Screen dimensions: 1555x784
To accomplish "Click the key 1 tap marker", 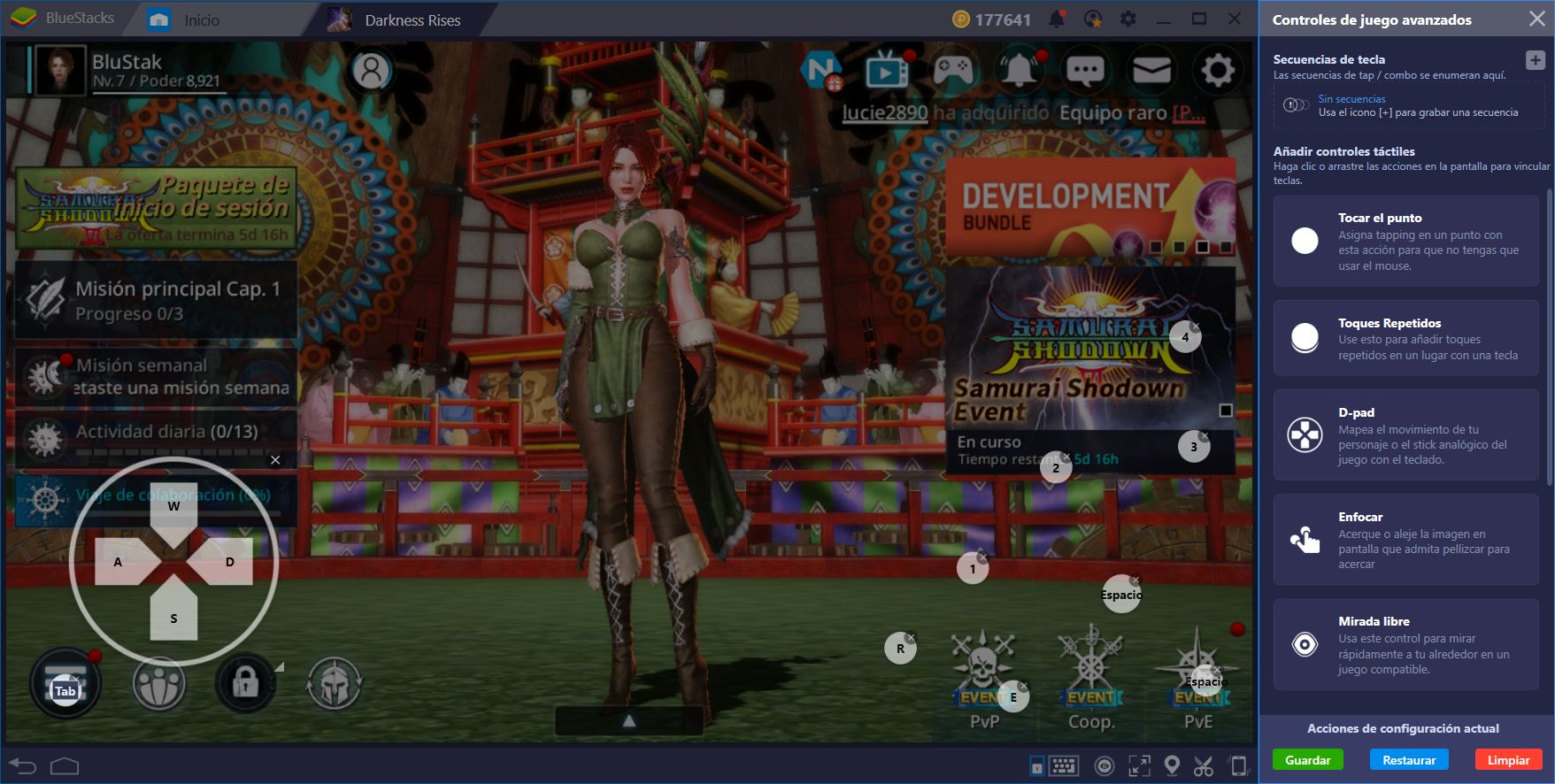I will click(x=973, y=568).
